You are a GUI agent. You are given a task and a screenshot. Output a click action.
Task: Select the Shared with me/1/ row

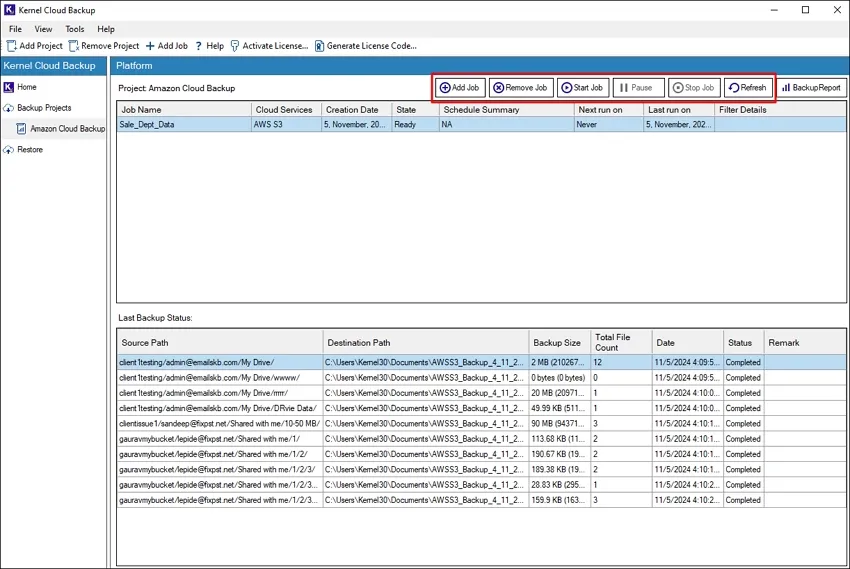point(481,439)
